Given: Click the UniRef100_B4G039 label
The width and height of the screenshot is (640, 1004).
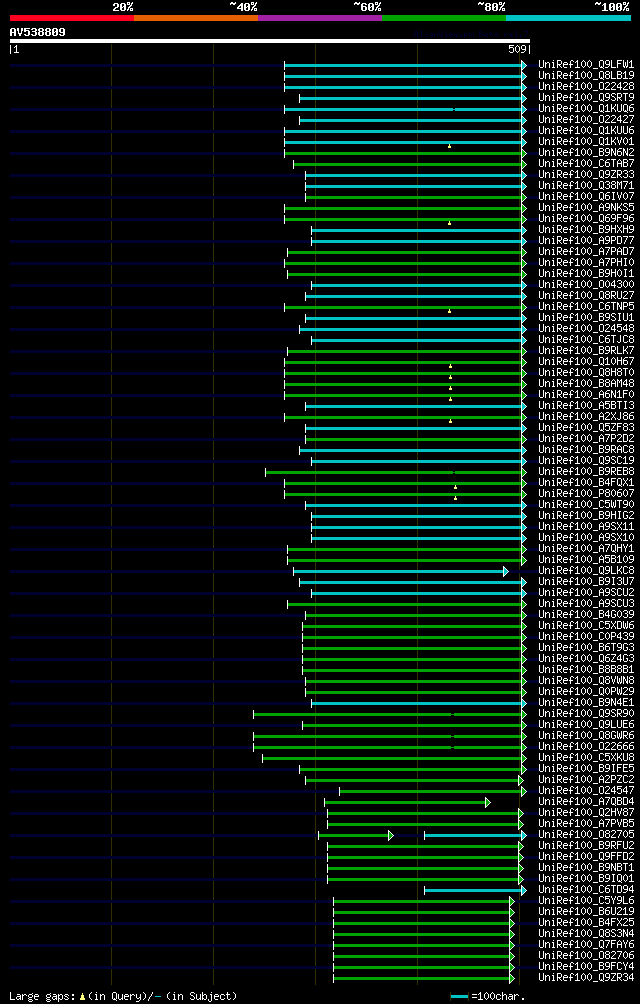Looking at the screenshot, I should coord(586,614).
